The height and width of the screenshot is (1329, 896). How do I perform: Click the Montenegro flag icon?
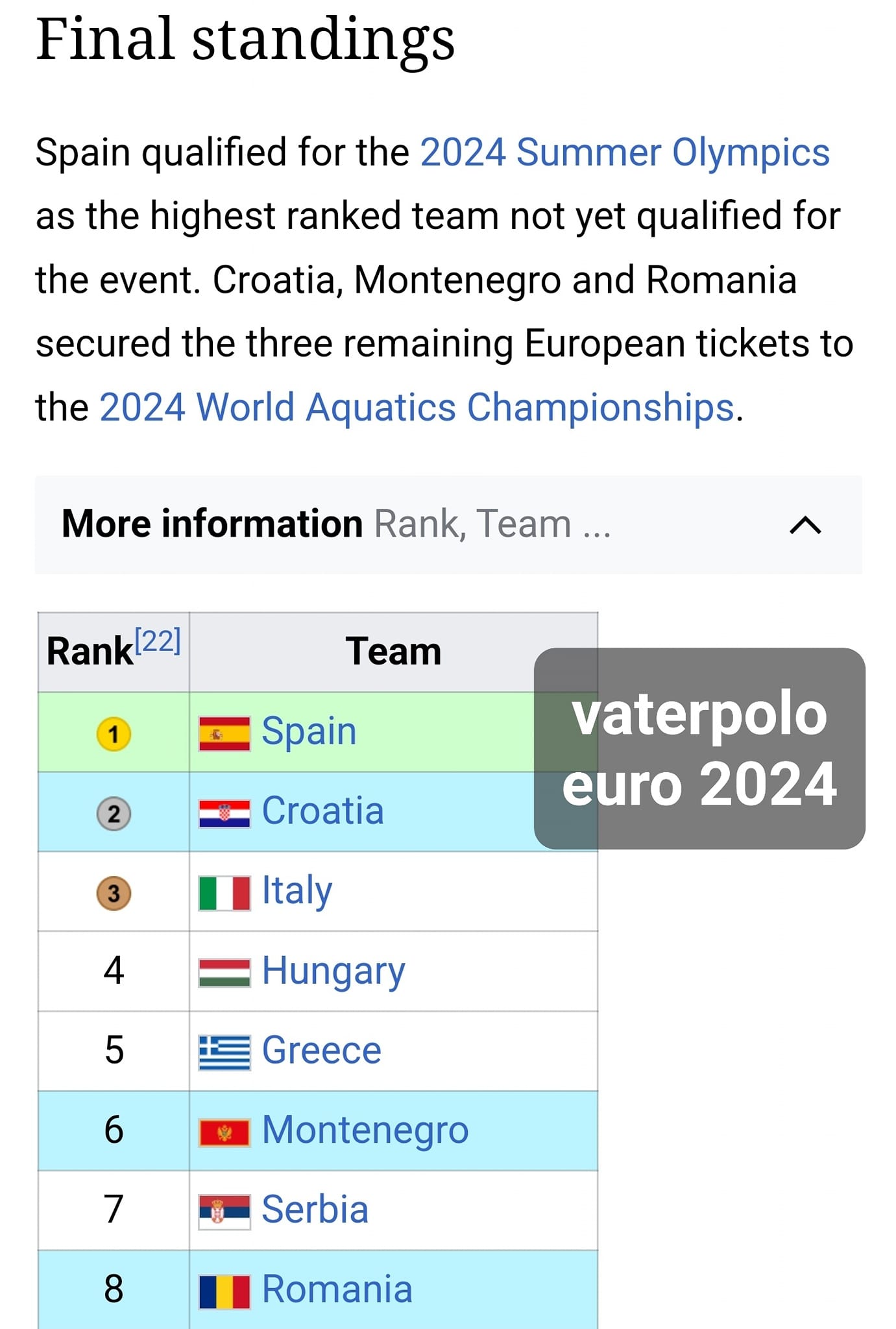pos(224,1133)
